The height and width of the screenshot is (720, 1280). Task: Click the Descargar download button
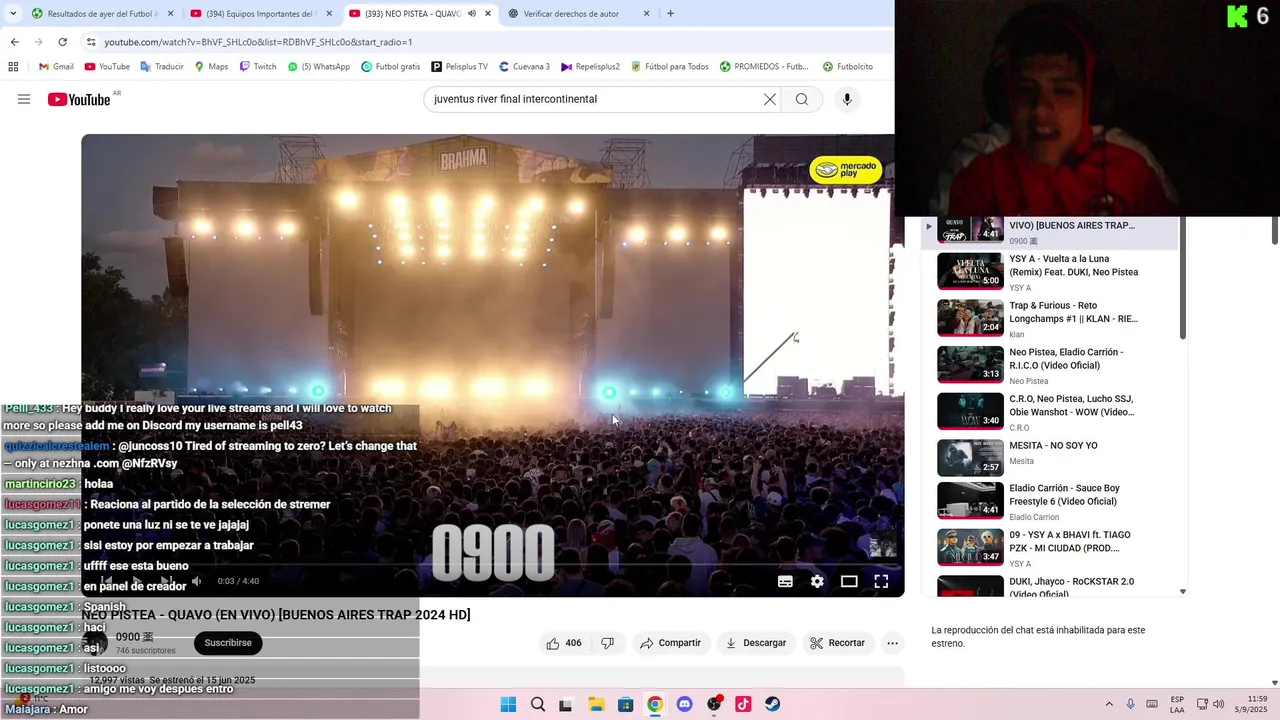[x=756, y=643]
